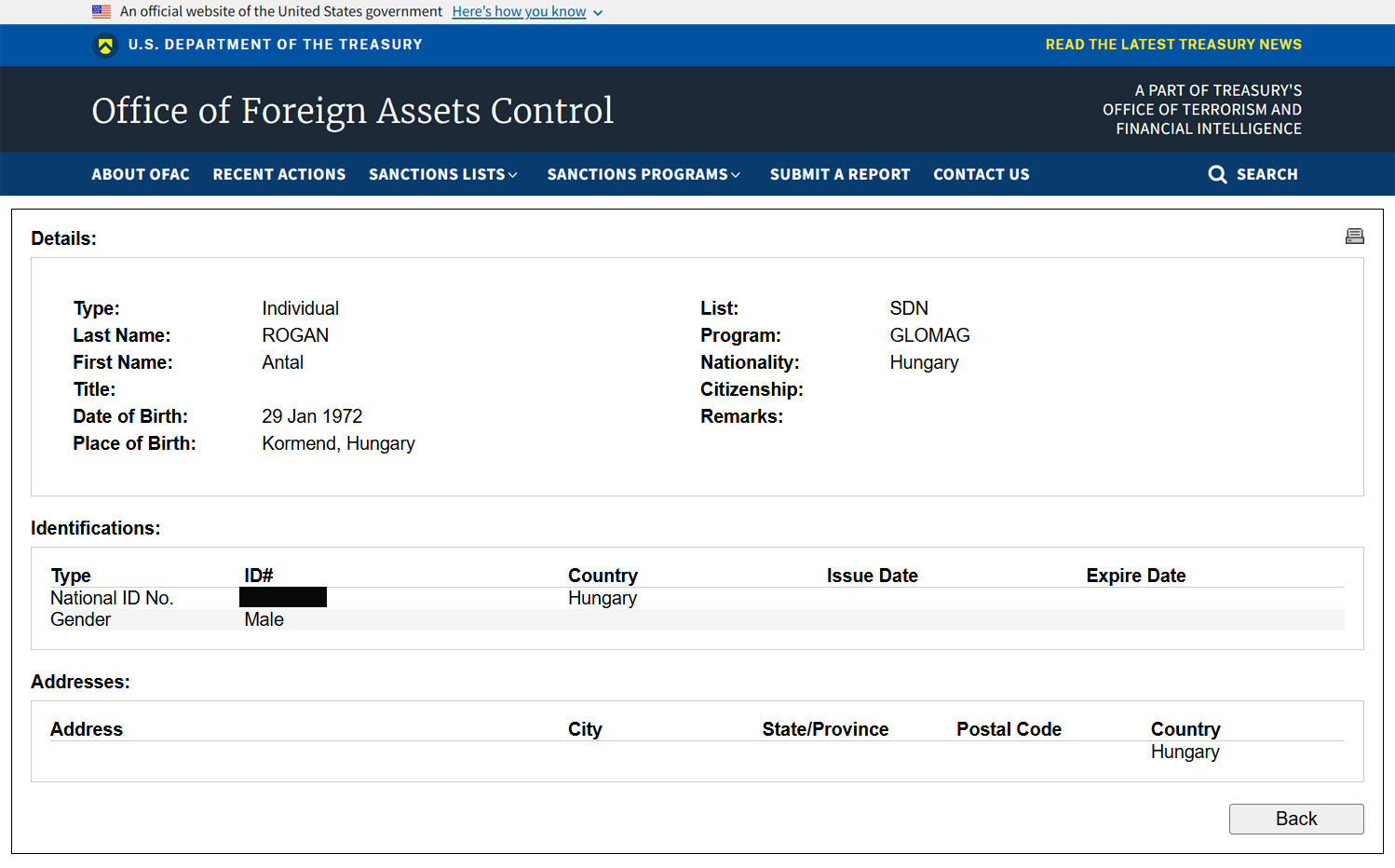Screen dimensions: 1395x868
Task: Click Kormend, Hungary birthplace value
Action: pyautogui.click(x=339, y=443)
